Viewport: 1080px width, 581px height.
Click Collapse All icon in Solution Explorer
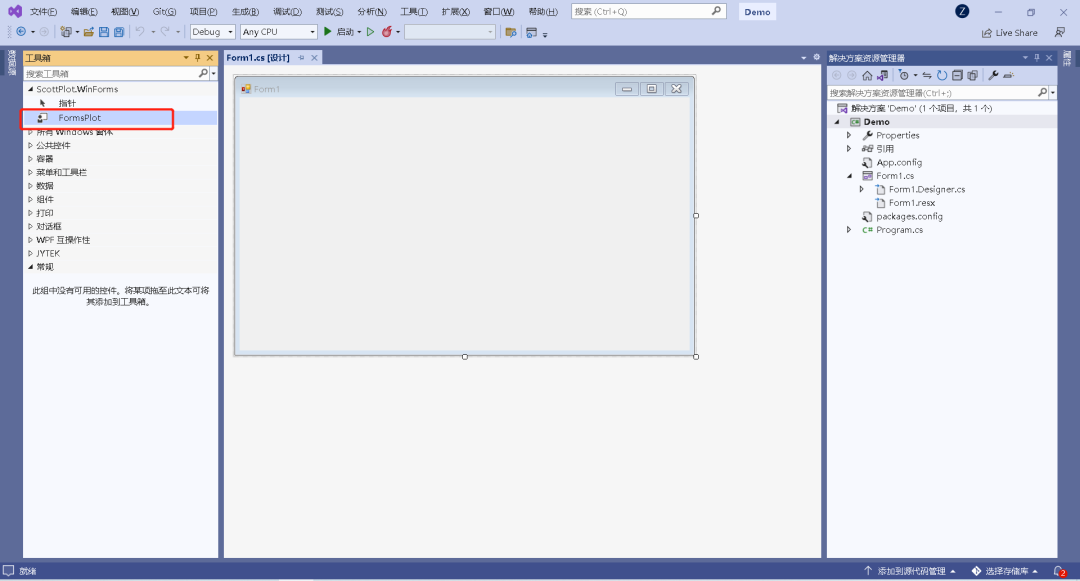957,75
